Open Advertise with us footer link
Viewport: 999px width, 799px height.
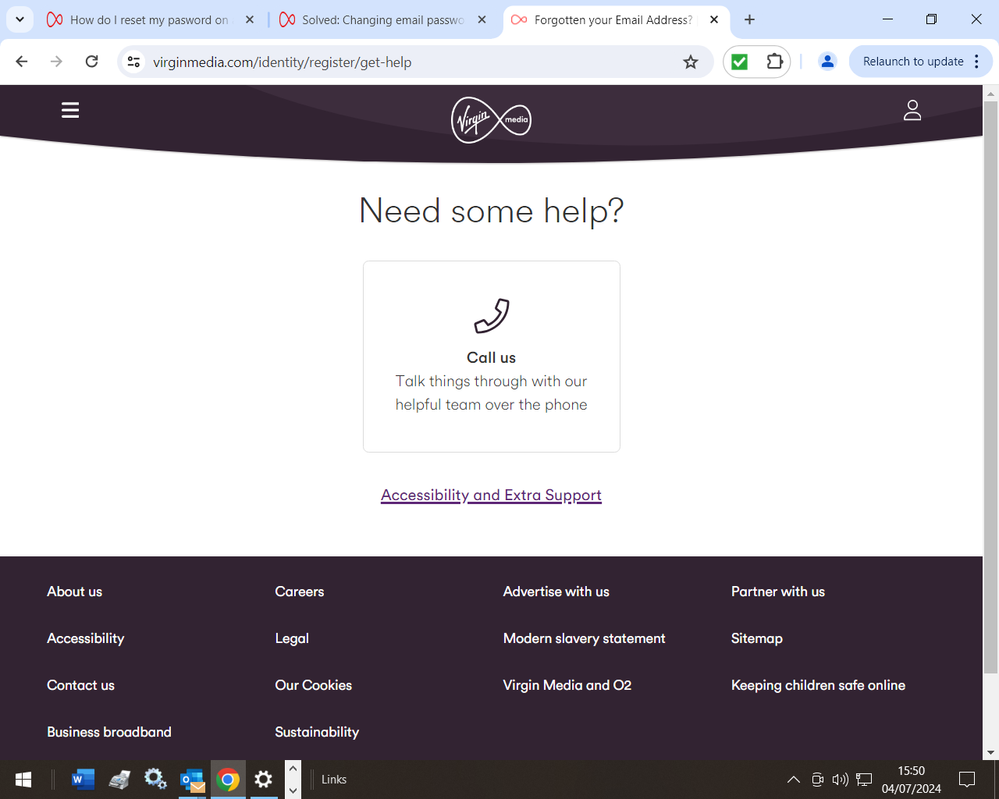pyautogui.click(x=556, y=592)
